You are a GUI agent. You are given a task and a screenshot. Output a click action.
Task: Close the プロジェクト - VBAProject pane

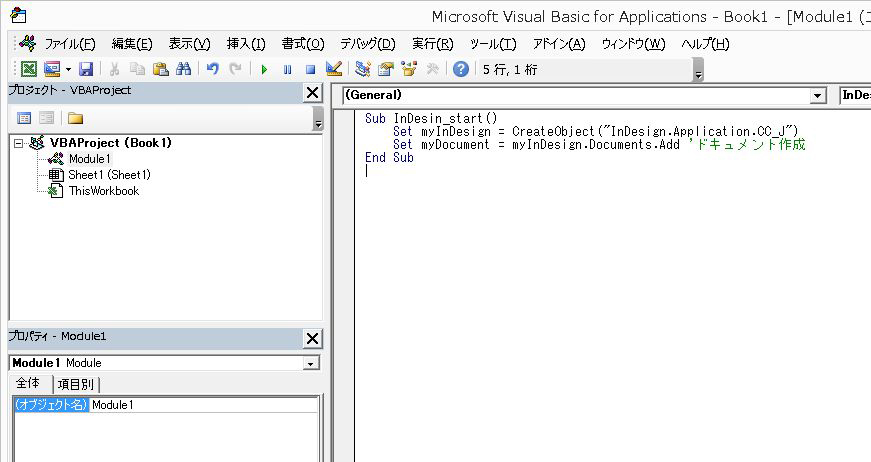pyautogui.click(x=313, y=93)
